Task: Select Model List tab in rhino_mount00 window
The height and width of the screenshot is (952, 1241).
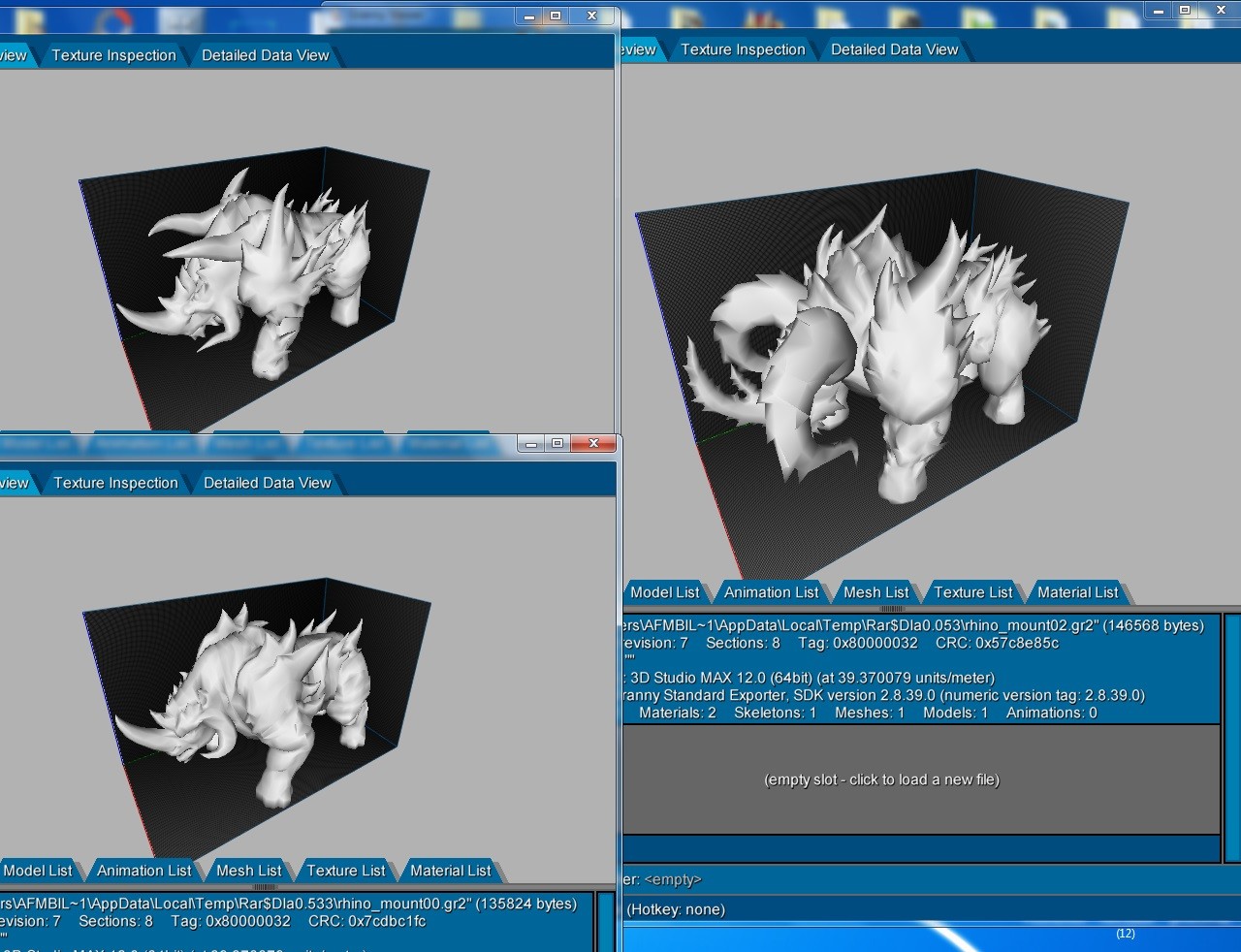Action: [38, 871]
